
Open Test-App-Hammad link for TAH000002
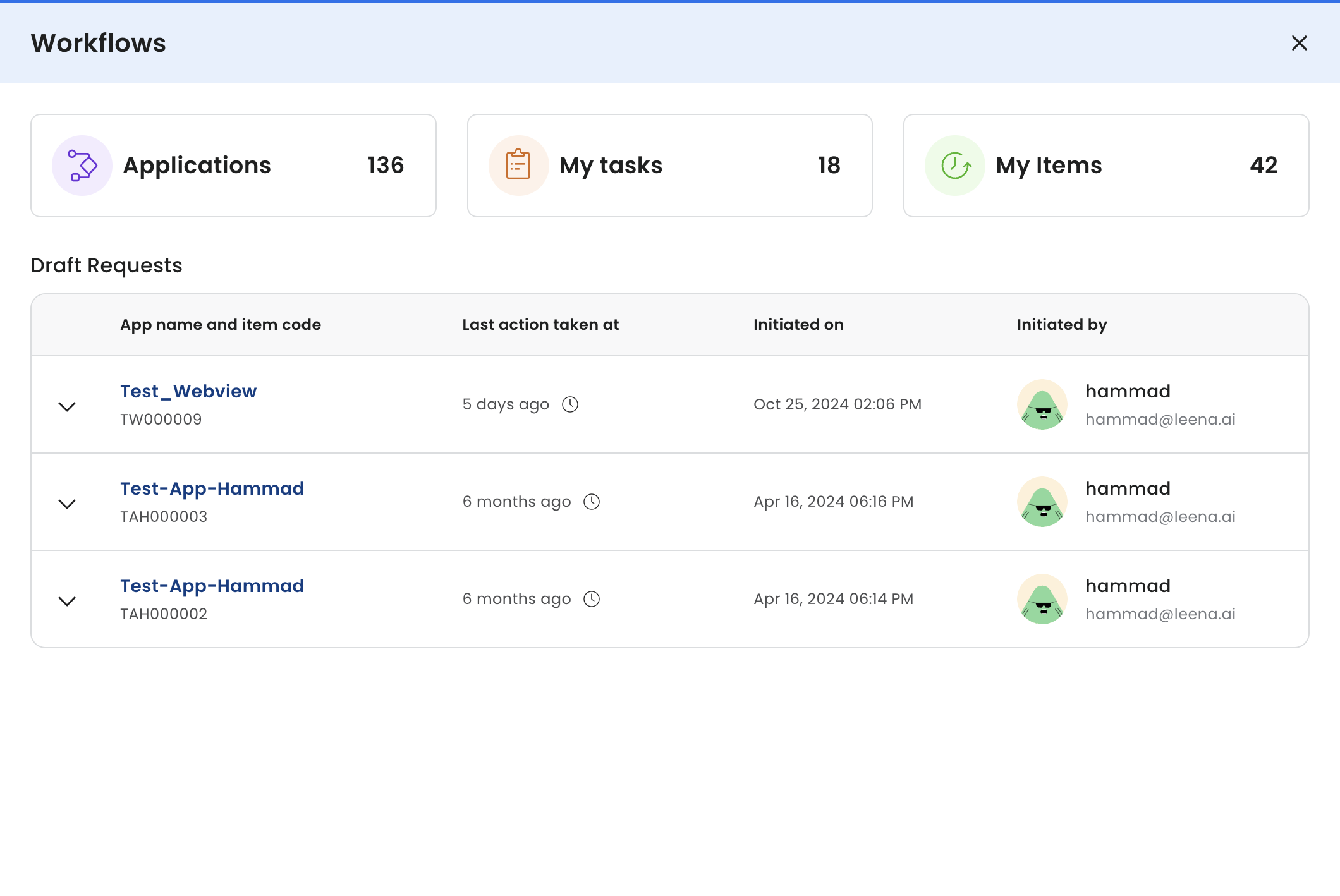(212, 586)
